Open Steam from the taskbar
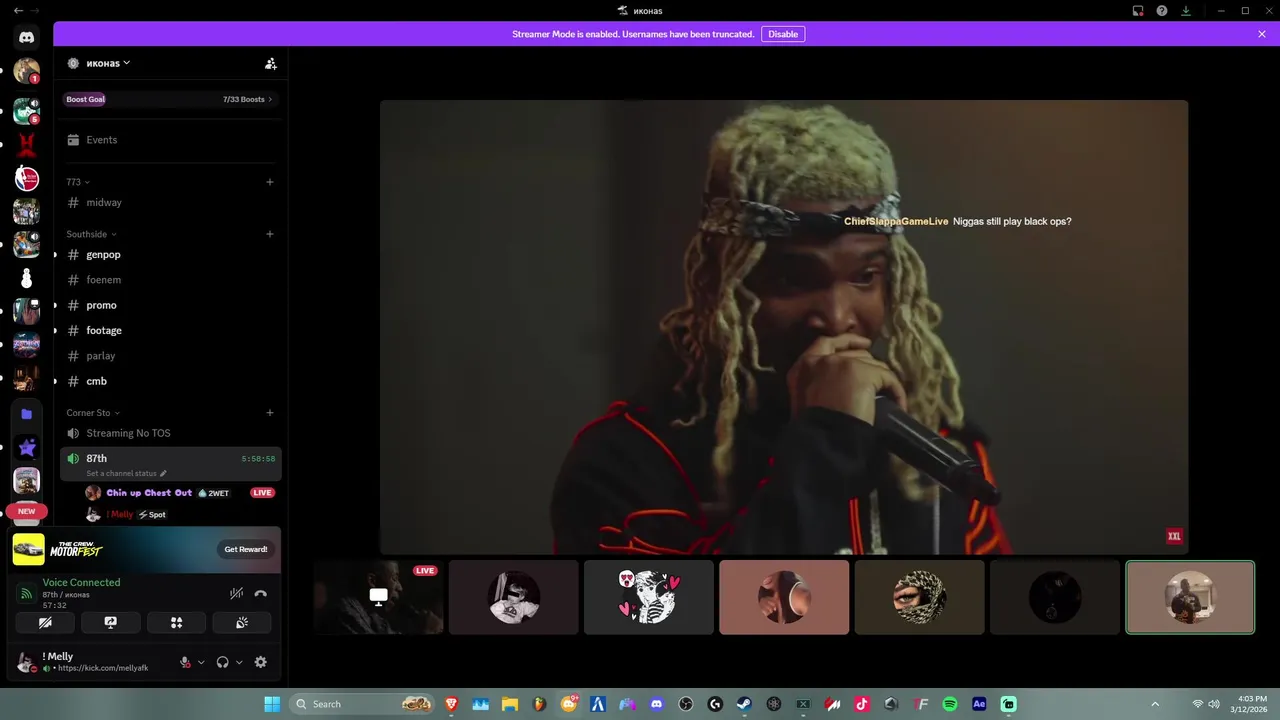The width and height of the screenshot is (1280, 720). 744,704
